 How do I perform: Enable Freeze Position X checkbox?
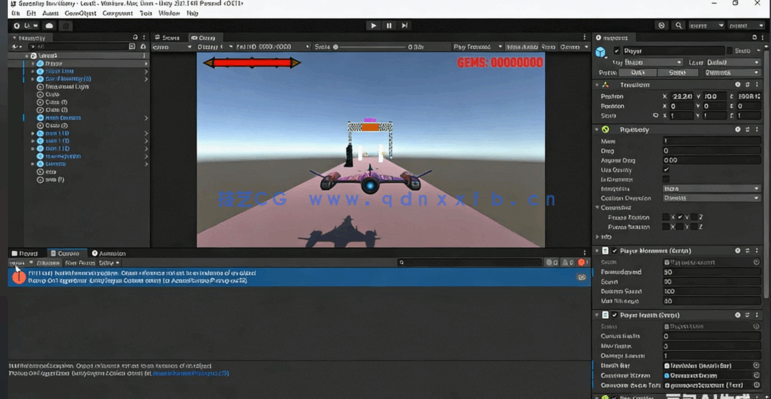pyautogui.click(x=666, y=217)
